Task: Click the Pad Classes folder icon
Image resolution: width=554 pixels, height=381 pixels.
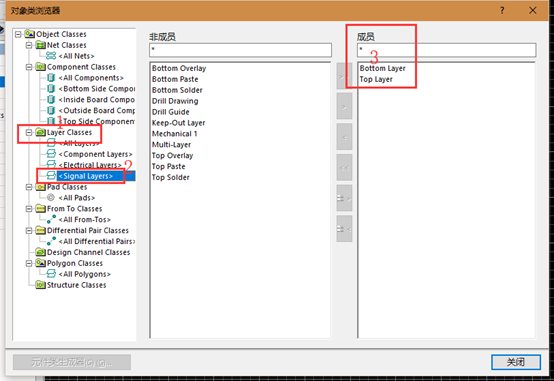Action: click(x=41, y=187)
